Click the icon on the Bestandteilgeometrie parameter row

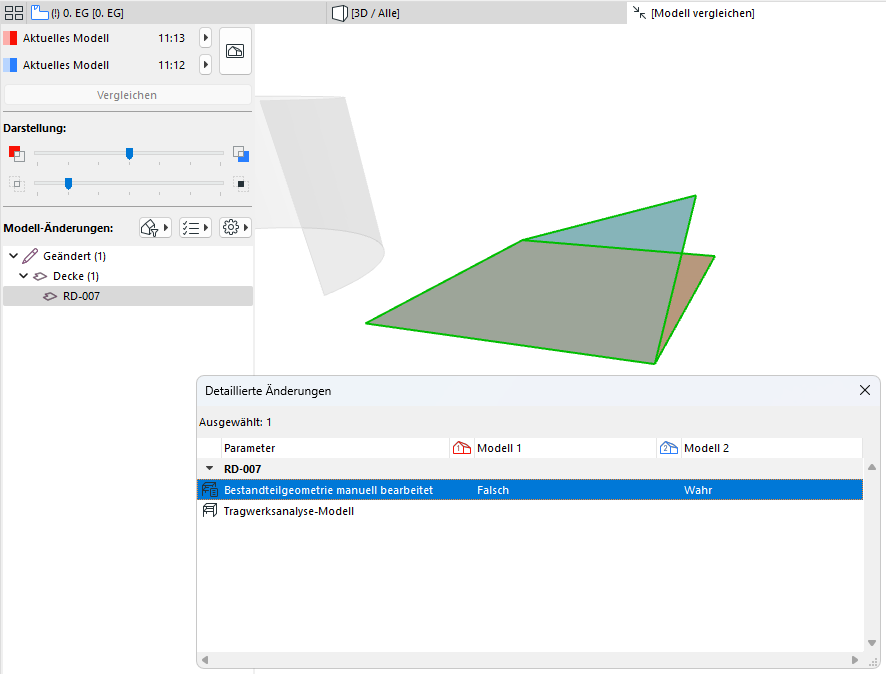(x=209, y=489)
